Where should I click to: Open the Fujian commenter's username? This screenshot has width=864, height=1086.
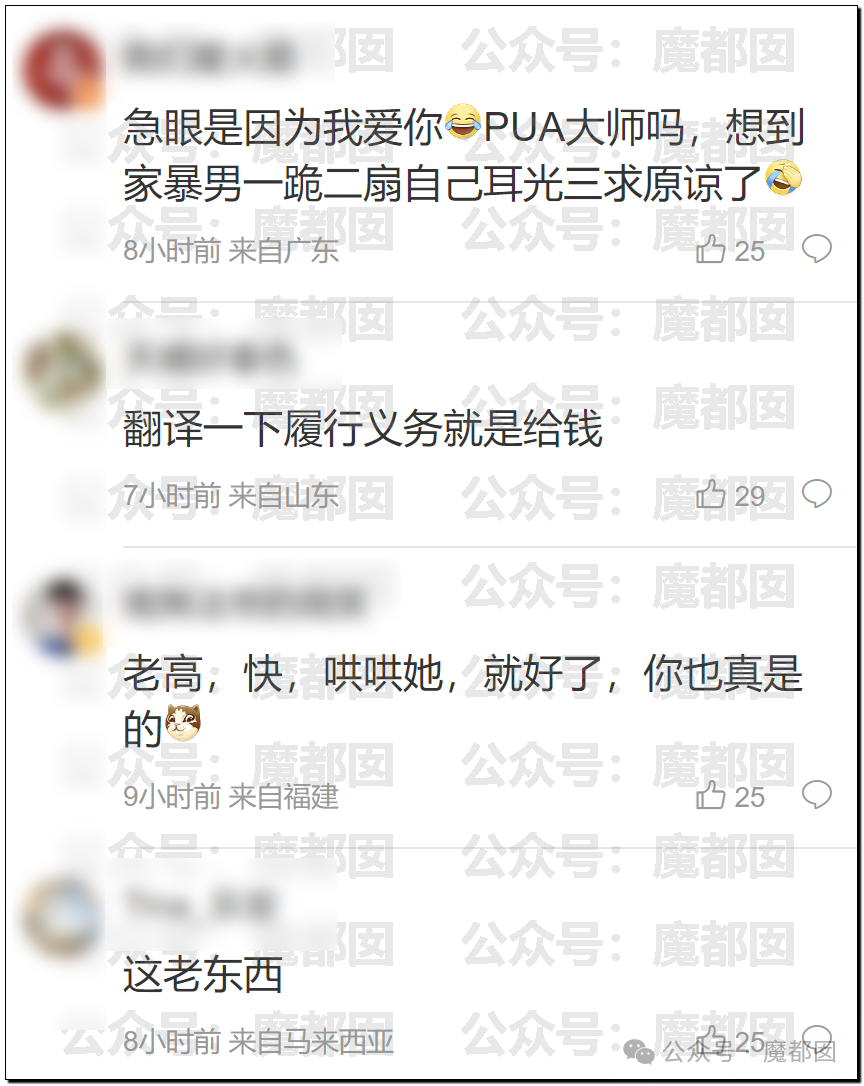[245, 603]
